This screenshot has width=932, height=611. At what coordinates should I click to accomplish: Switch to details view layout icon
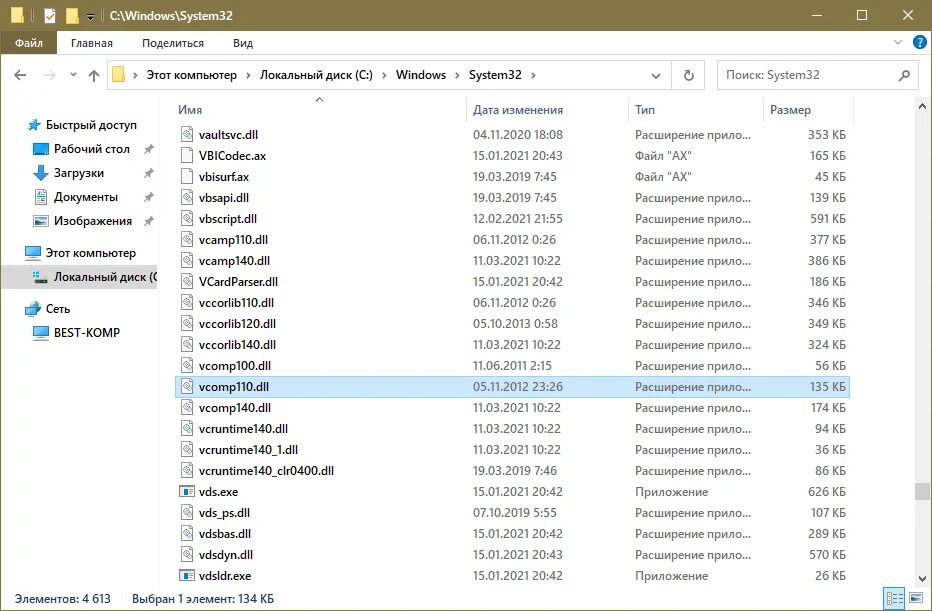click(x=895, y=599)
